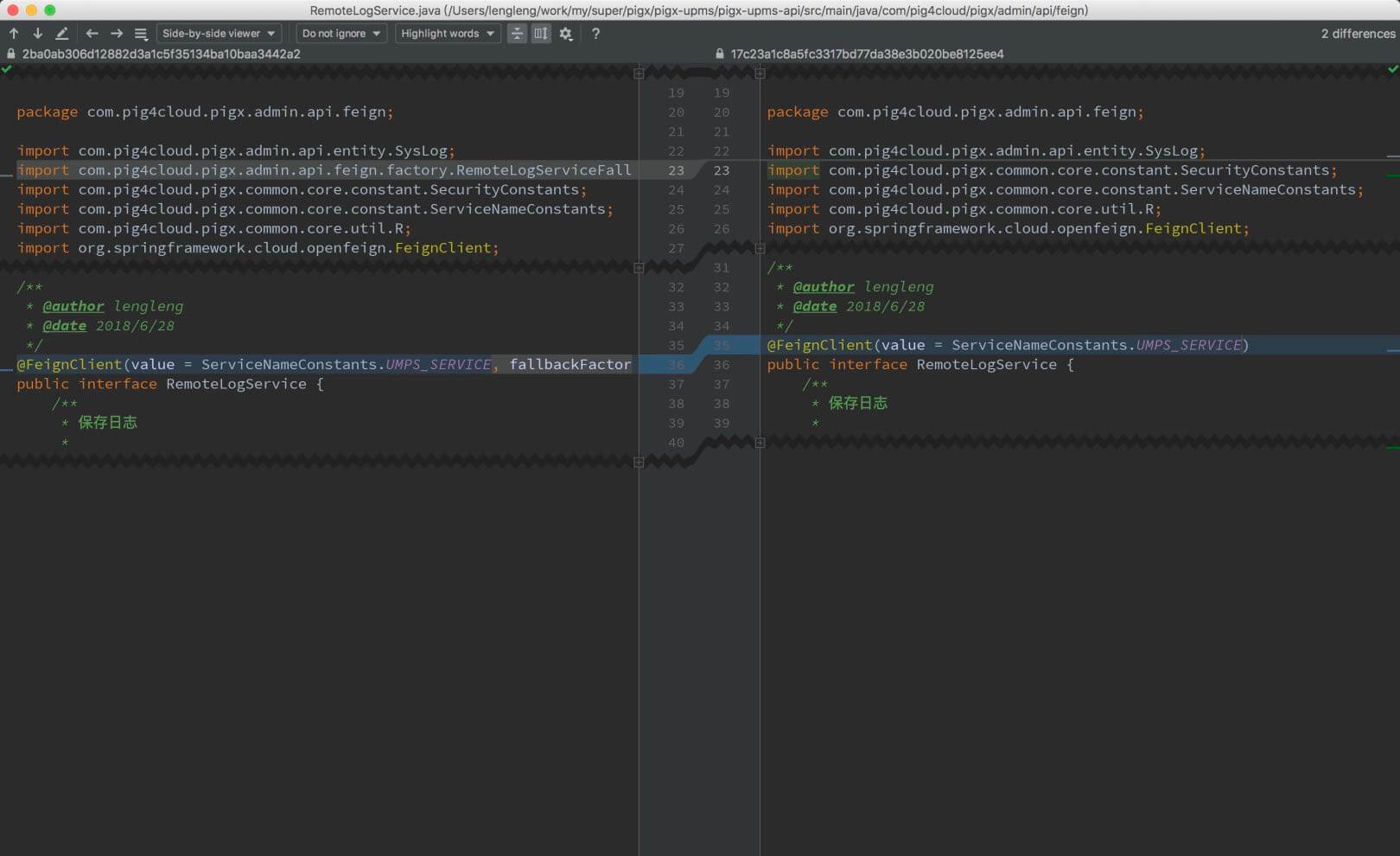Toggle synchronize scrolling button

point(541,34)
